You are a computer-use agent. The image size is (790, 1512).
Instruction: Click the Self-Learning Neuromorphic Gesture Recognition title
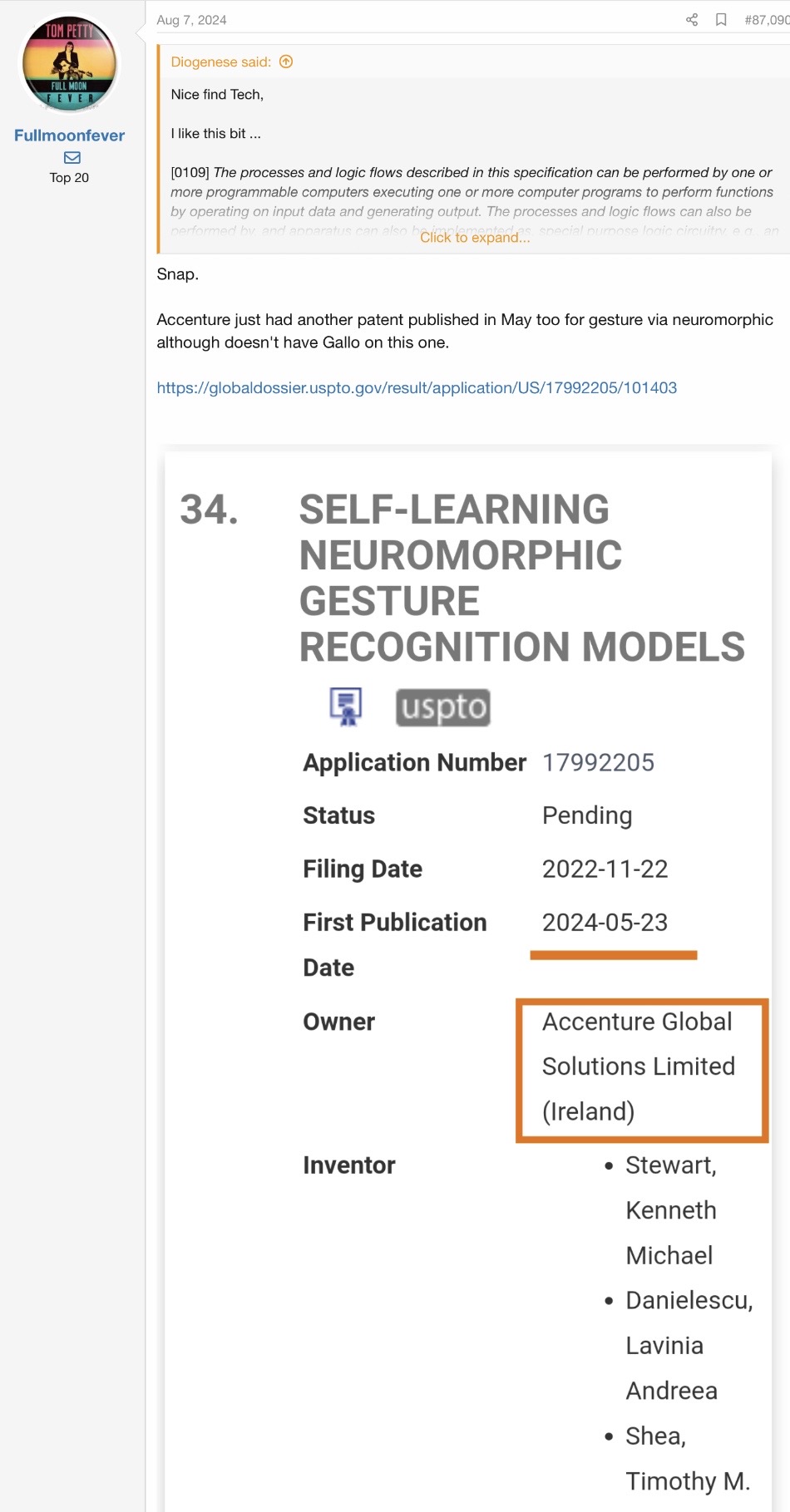[x=521, y=578]
